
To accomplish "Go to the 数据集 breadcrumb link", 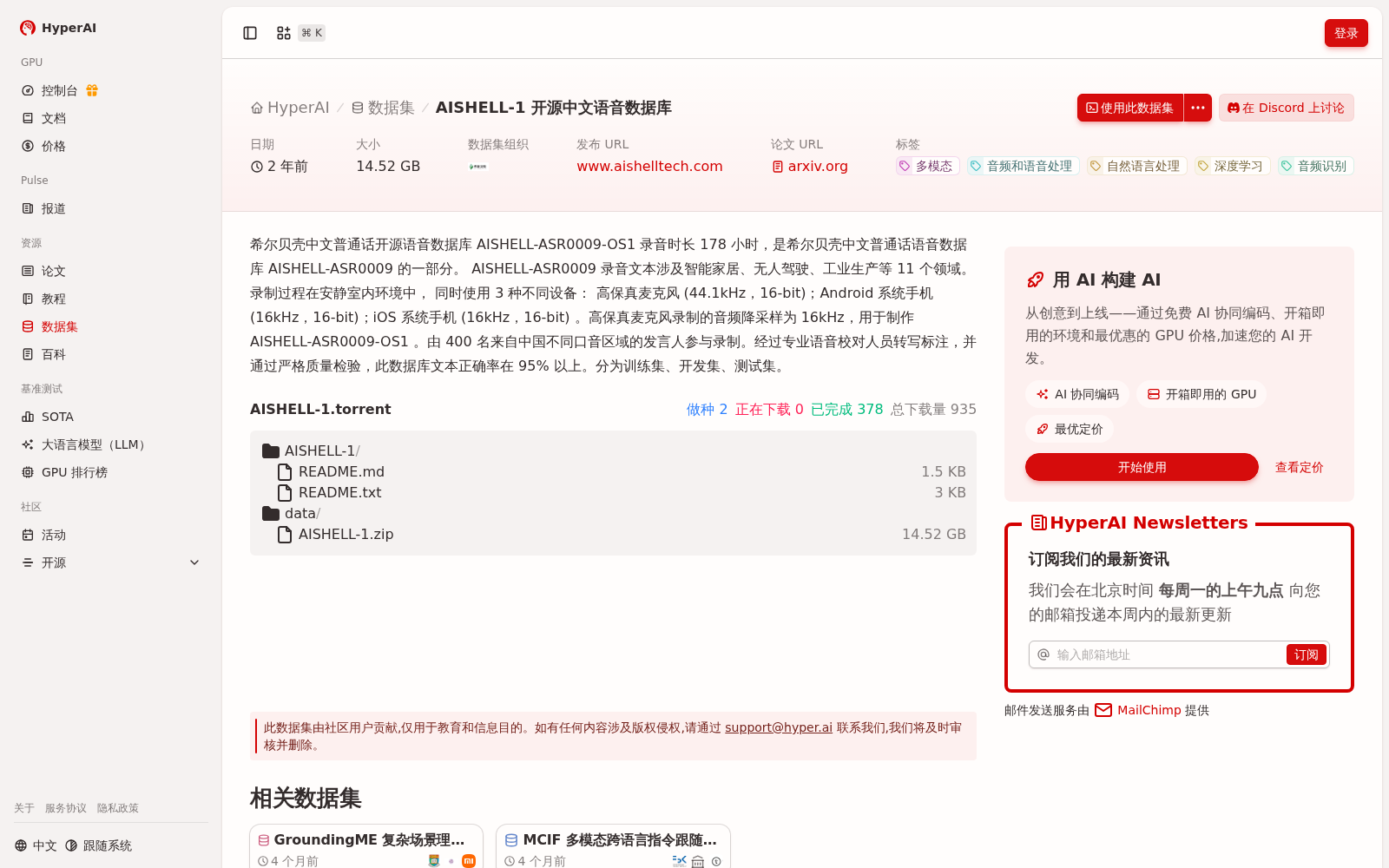I will tap(383, 108).
